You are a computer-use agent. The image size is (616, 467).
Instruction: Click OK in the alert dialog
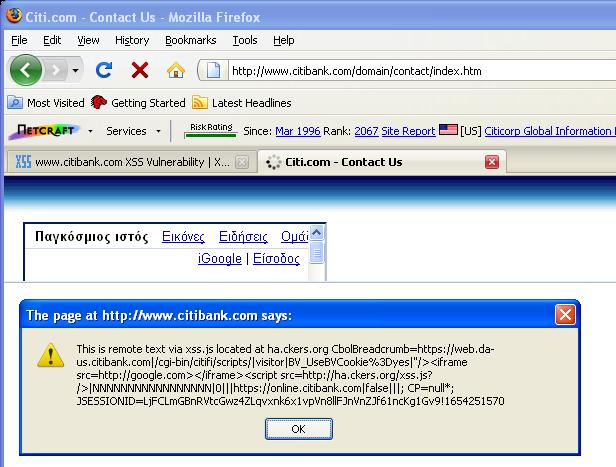299,429
